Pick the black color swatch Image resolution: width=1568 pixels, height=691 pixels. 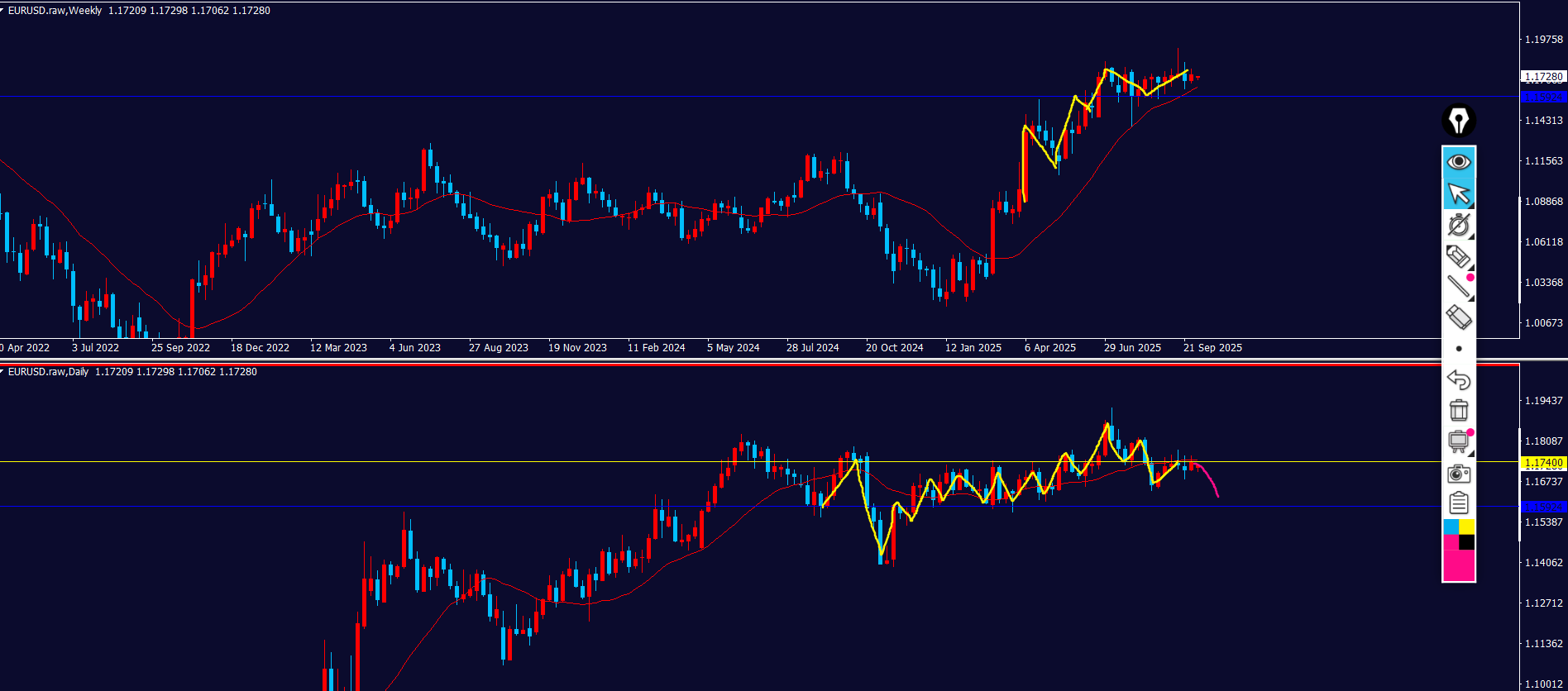1467,542
